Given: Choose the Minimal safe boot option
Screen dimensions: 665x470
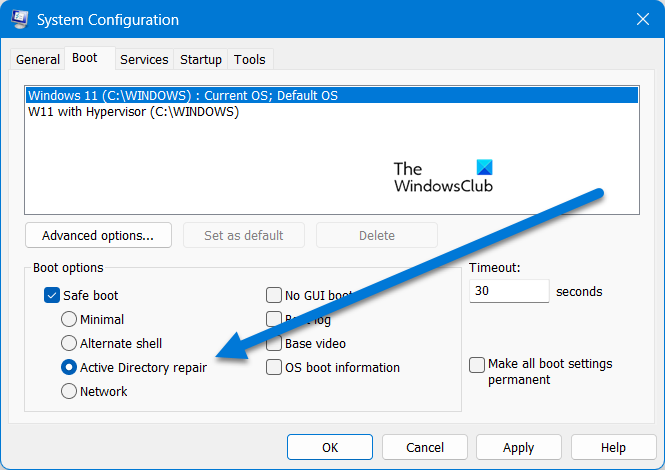Looking at the screenshot, I should pyautogui.click(x=69, y=319).
